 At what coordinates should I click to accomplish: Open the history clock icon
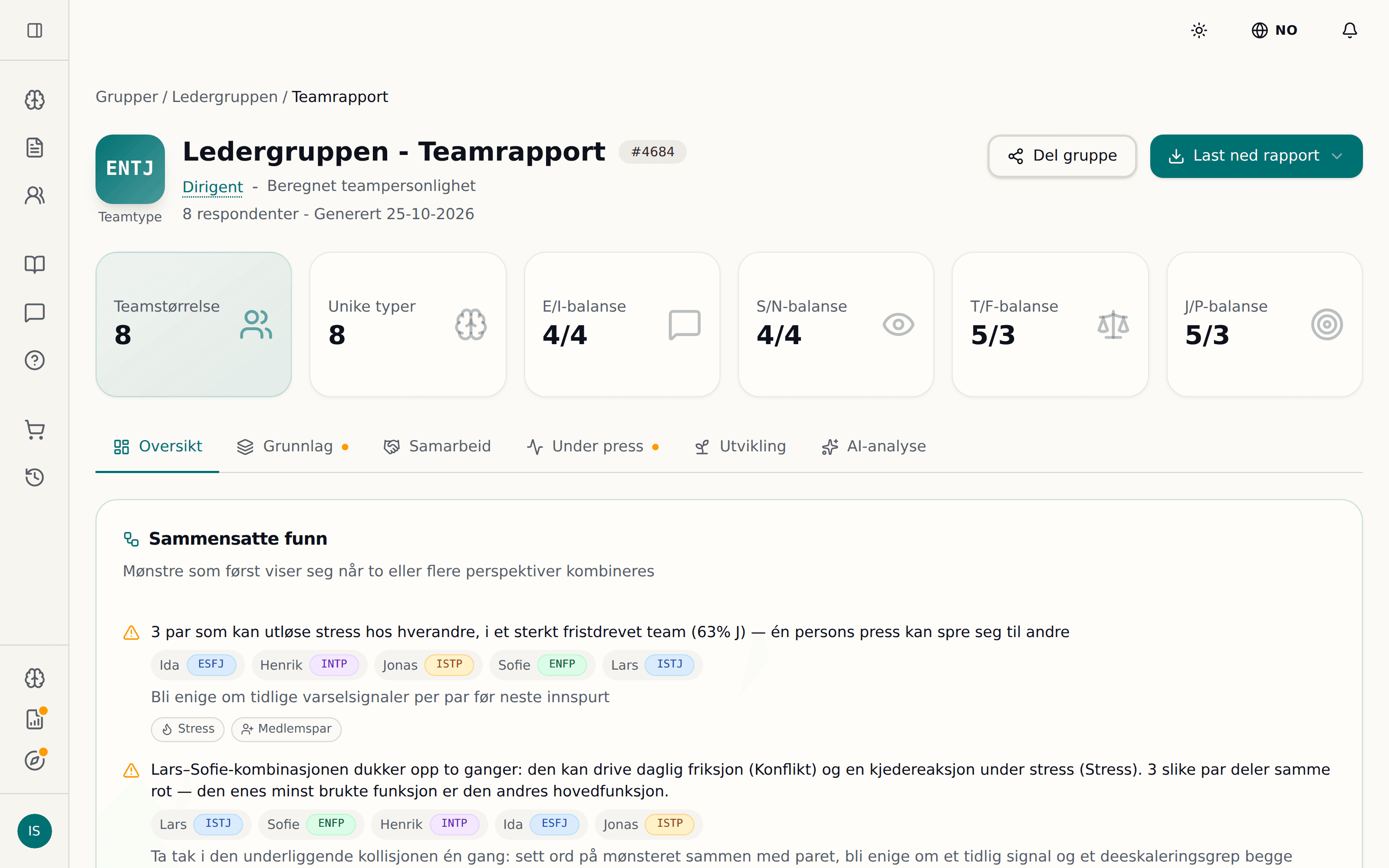[34, 477]
